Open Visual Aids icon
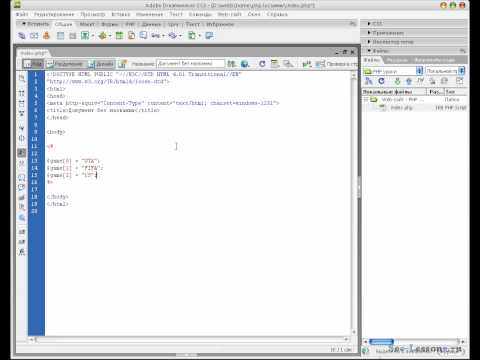This screenshot has width=480, height=360. point(288,63)
